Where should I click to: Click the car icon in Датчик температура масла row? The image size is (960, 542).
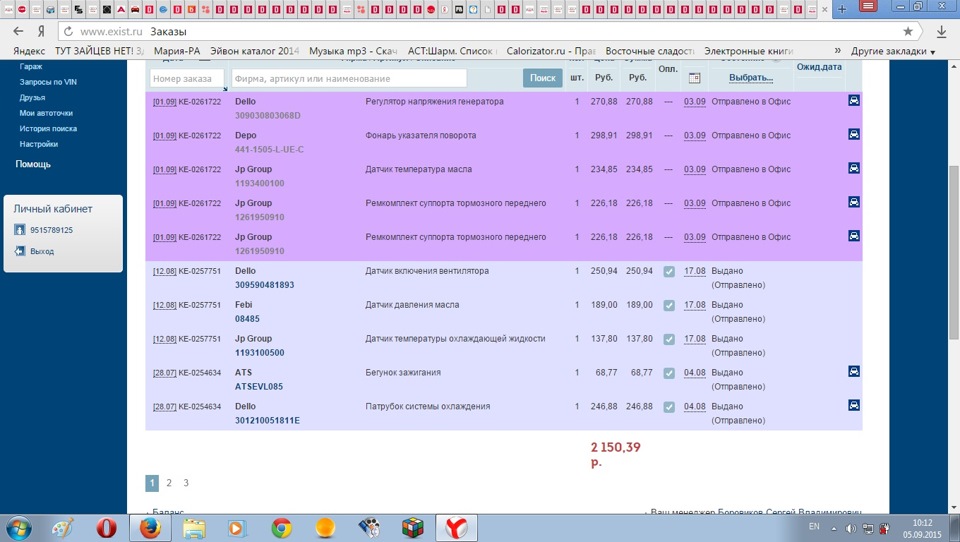[853, 168]
